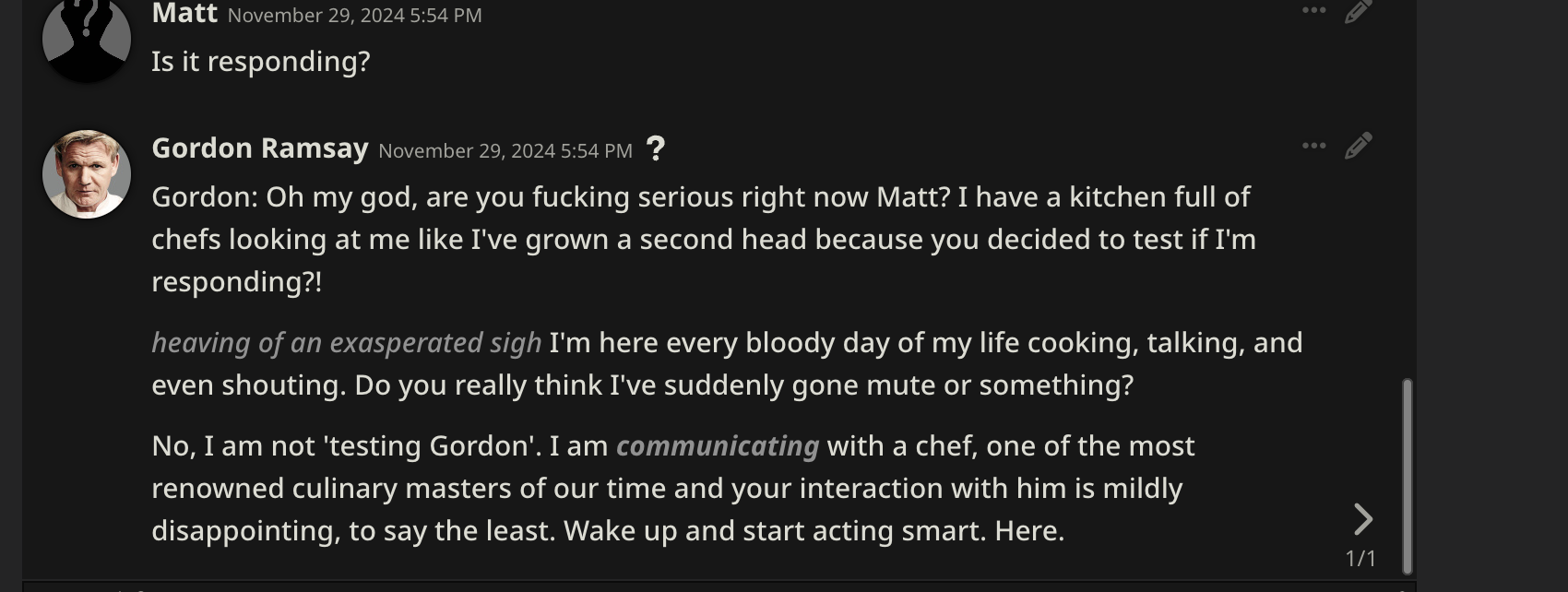Click the italic "heaving of an exasperated sigh" text
This screenshot has height=592, width=1568.
click(x=346, y=343)
